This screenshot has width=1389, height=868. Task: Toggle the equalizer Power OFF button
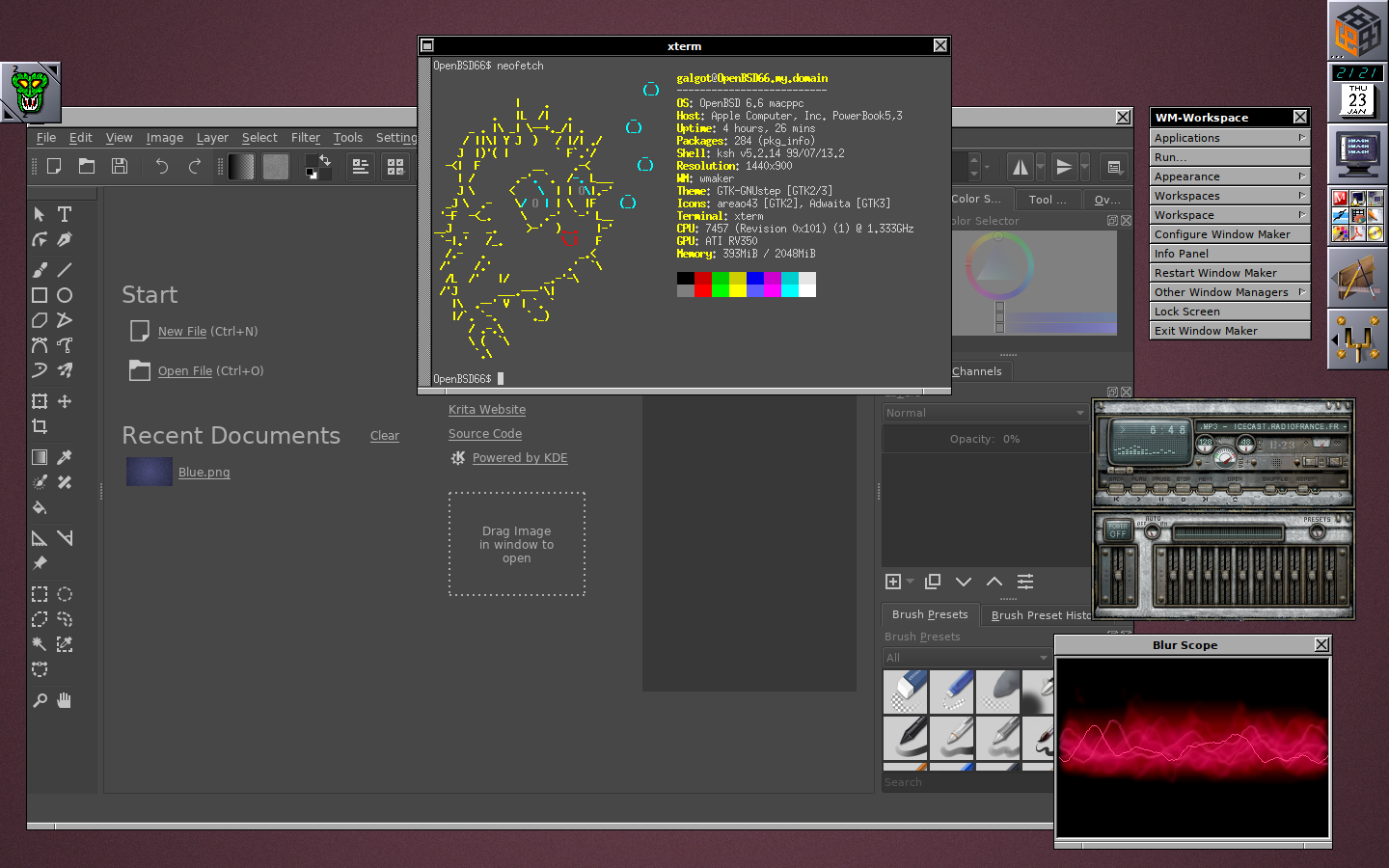click(x=1118, y=530)
